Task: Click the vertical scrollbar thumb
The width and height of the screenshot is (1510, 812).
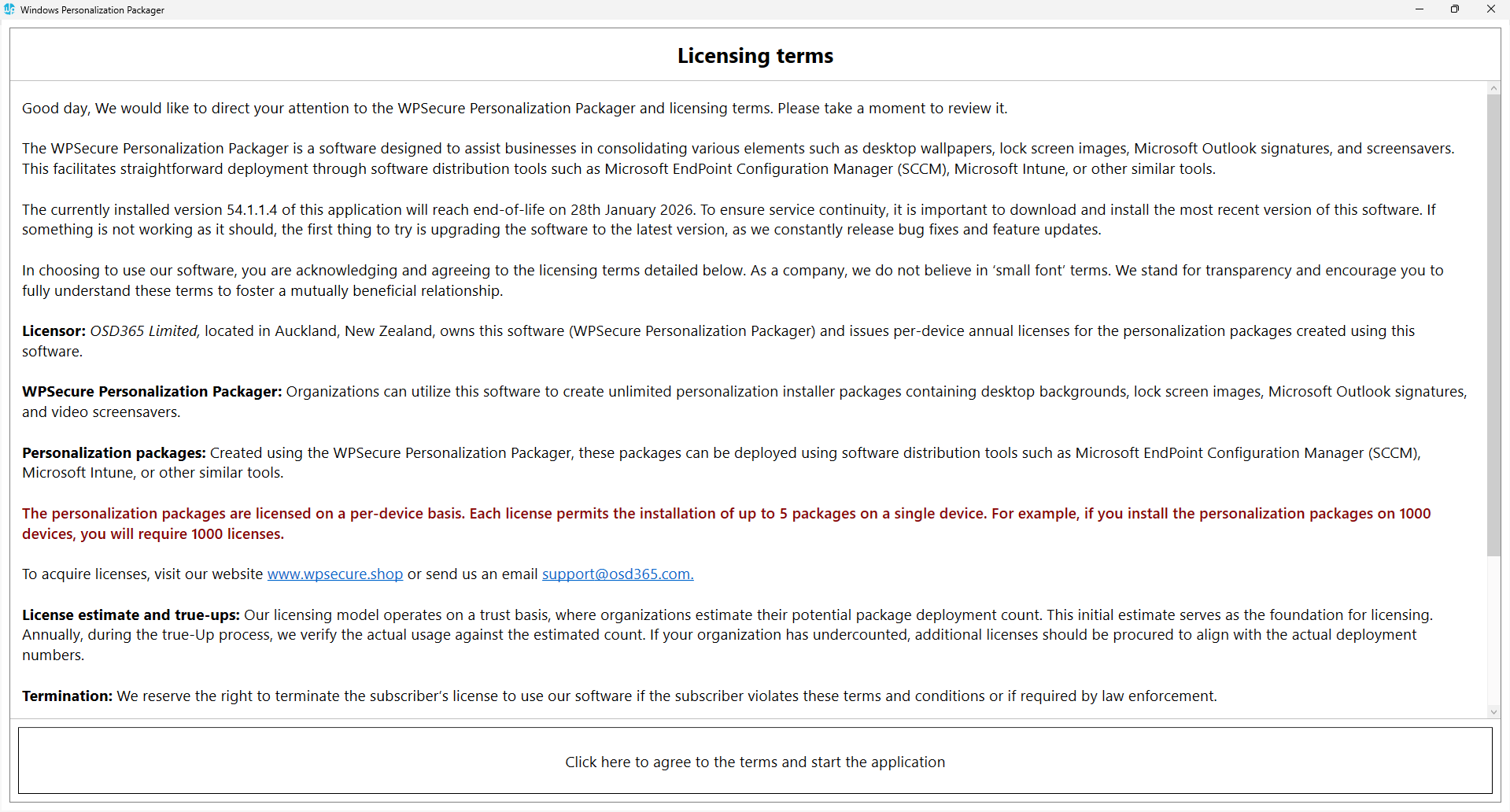Action: point(1493,323)
